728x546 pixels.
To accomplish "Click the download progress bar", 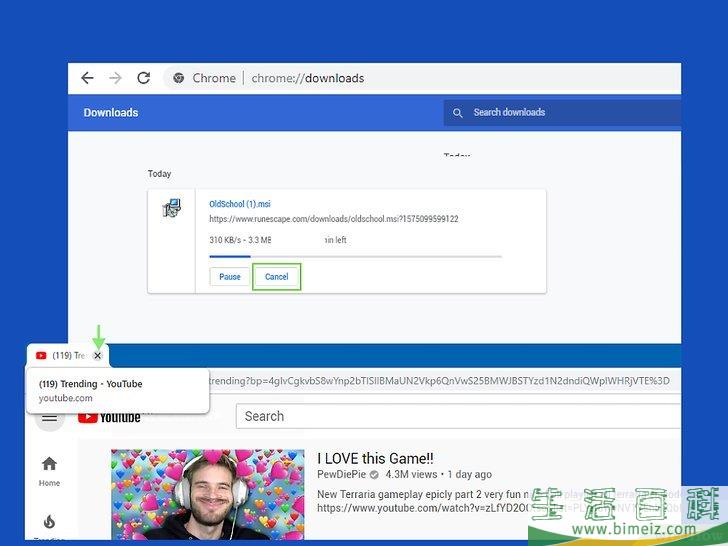I will click(x=355, y=256).
